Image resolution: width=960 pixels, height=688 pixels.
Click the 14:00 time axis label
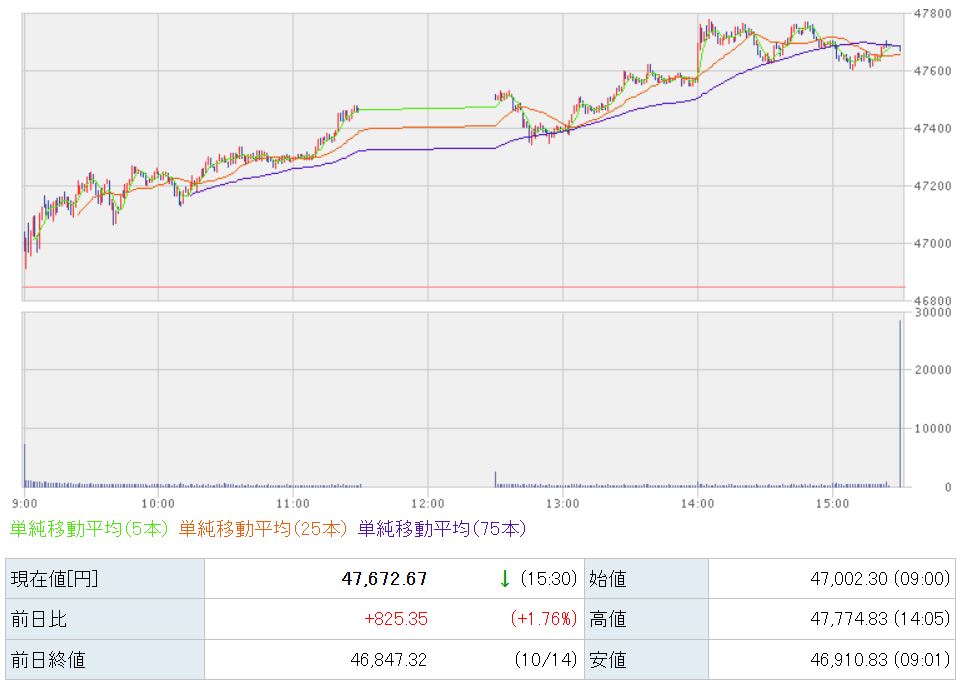tap(697, 503)
